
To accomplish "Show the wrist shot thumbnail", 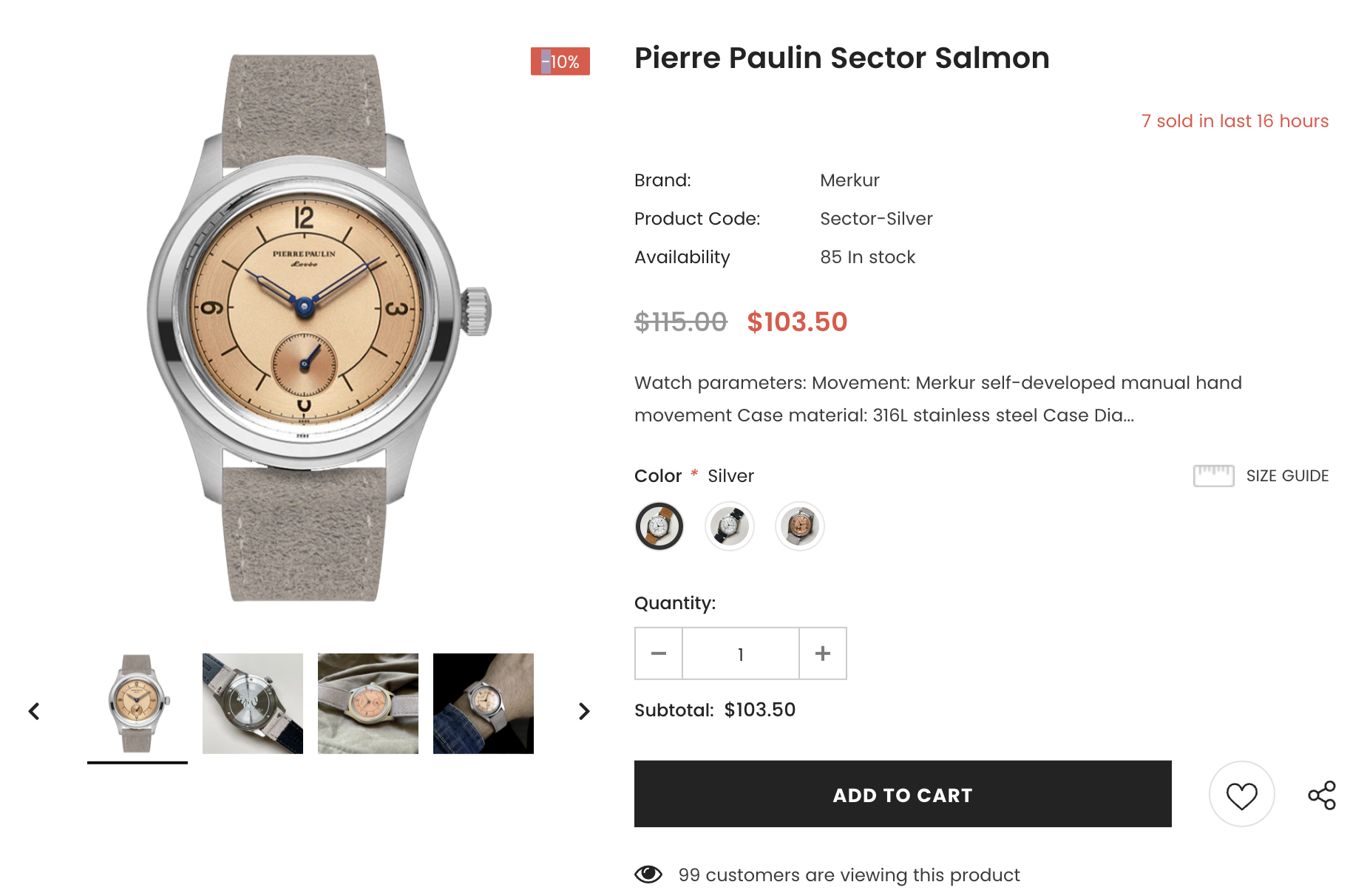I will [484, 703].
